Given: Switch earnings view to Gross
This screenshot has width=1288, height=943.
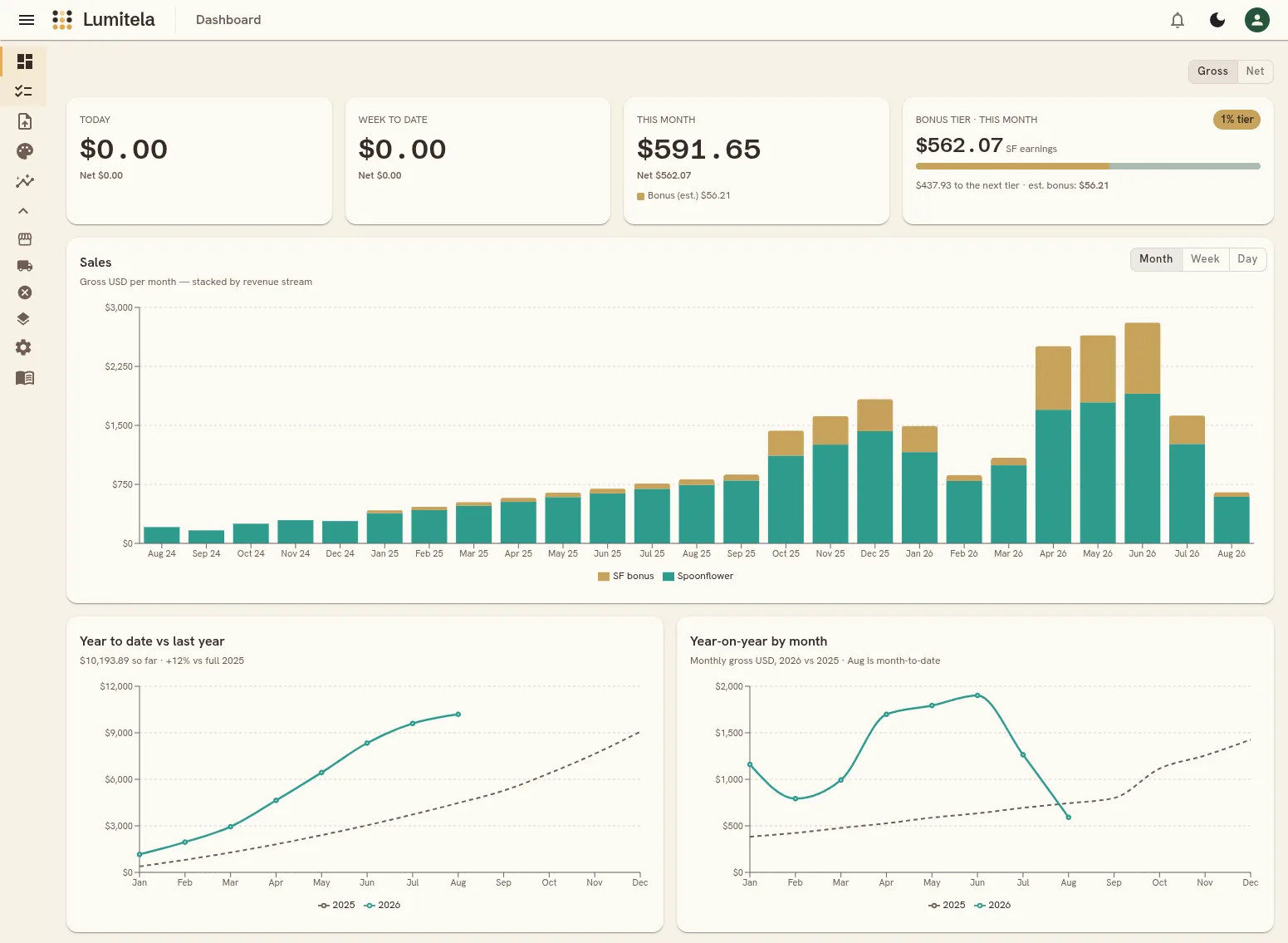Looking at the screenshot, I should pyautogui.click(x=1212, y=71).
